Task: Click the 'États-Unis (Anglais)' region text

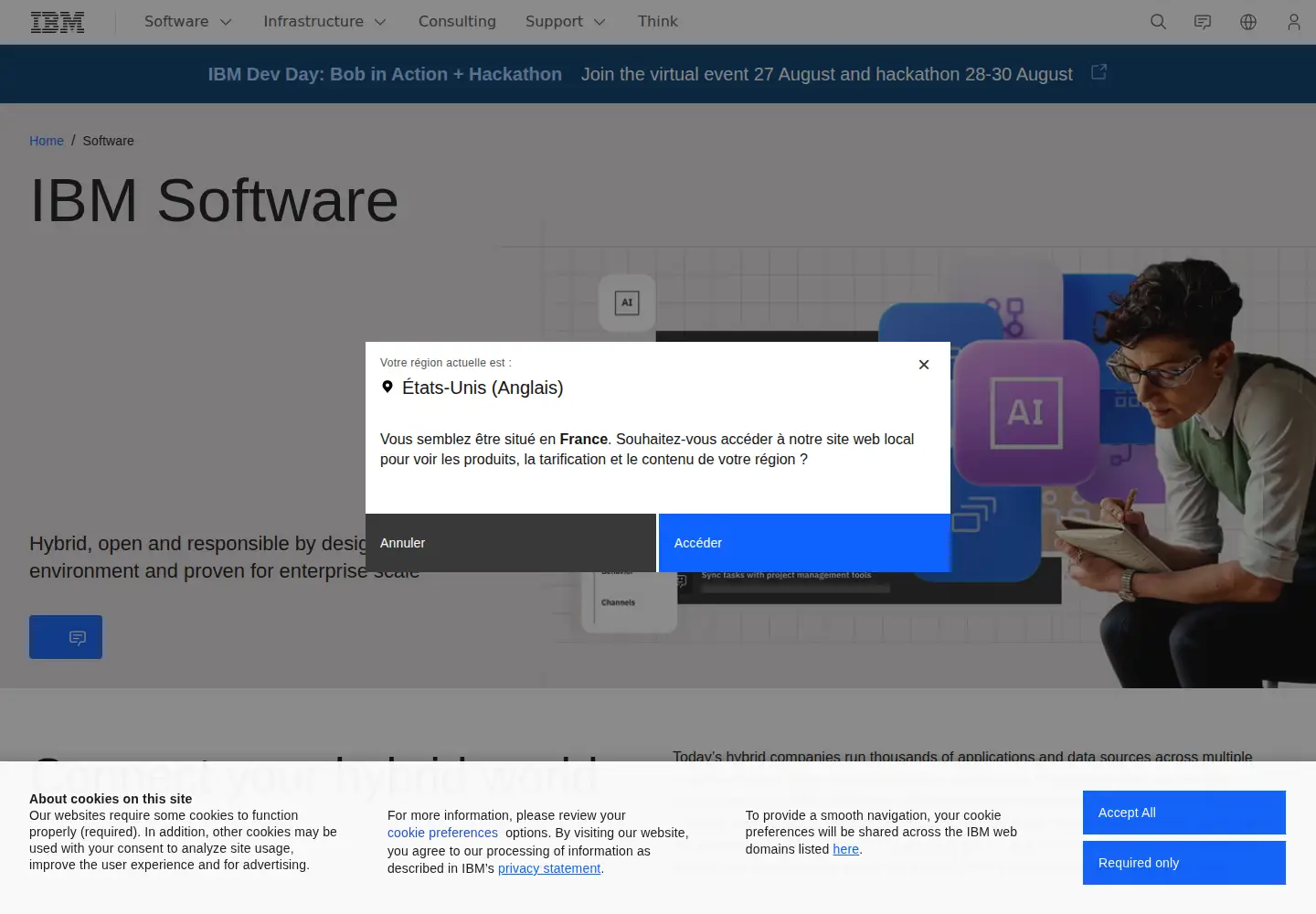Action: [x=483, y=388]
